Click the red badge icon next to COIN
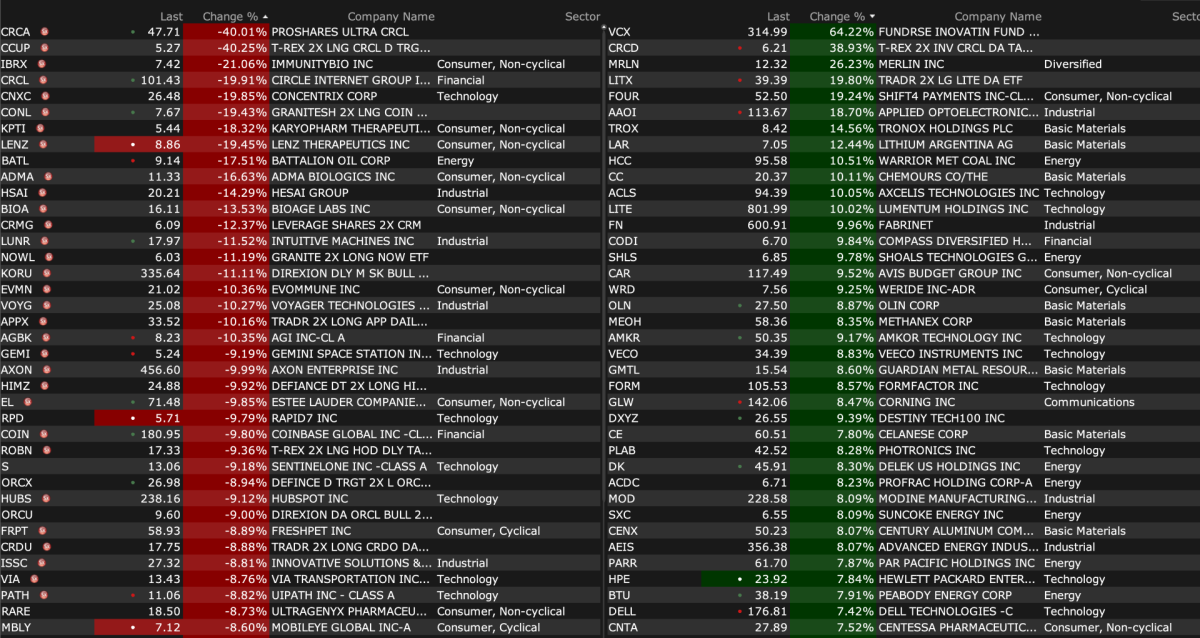This screenshot has width=1200, height=638. coord(43,434)
